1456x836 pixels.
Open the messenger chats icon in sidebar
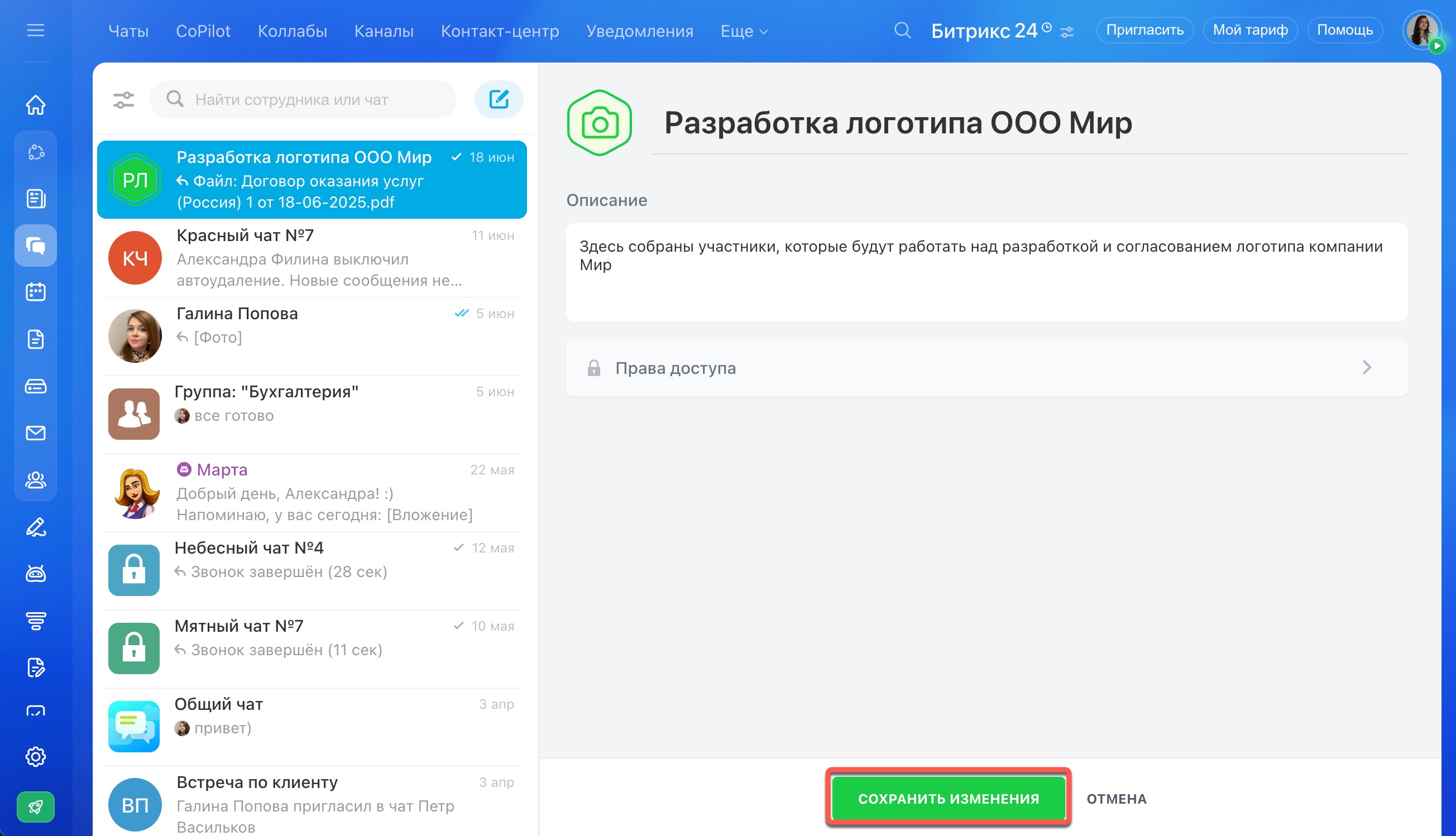[36, 246]
